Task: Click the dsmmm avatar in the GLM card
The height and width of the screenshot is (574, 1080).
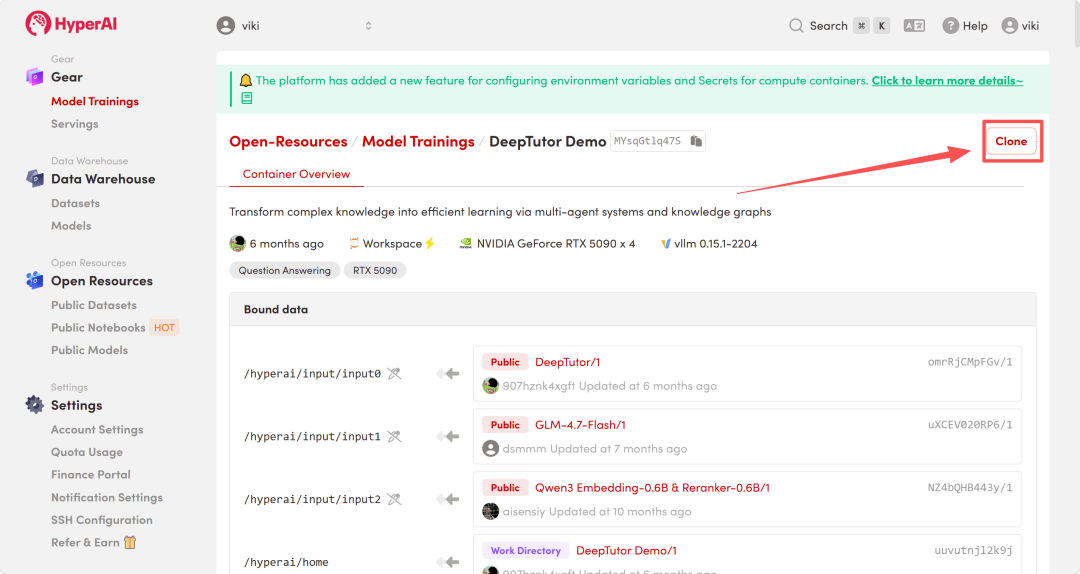Action: point(490,449)
